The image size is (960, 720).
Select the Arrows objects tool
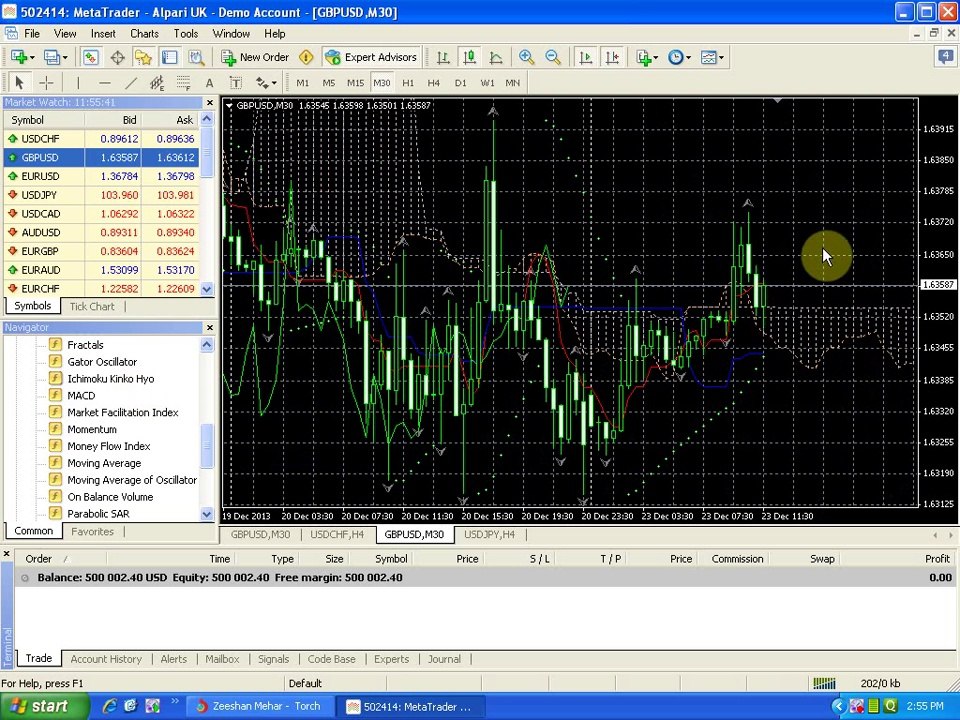[263, 82]
